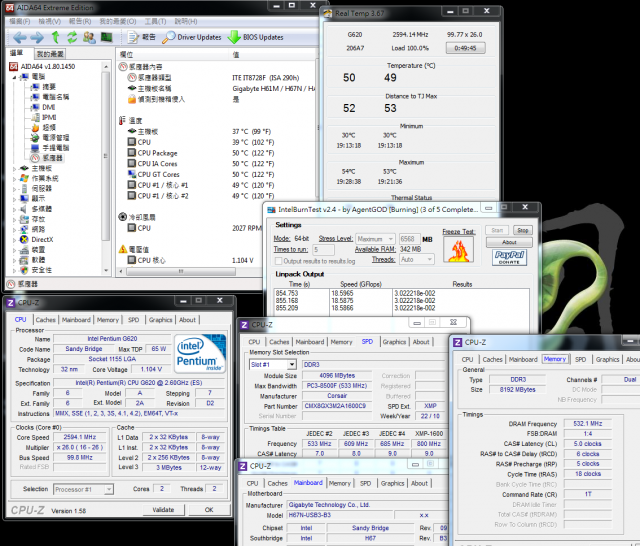This screenshot has height=546, width=640.
Task: Expand the tree node just below DirectX
Action: pyautogui.click(x=14, y=250)
